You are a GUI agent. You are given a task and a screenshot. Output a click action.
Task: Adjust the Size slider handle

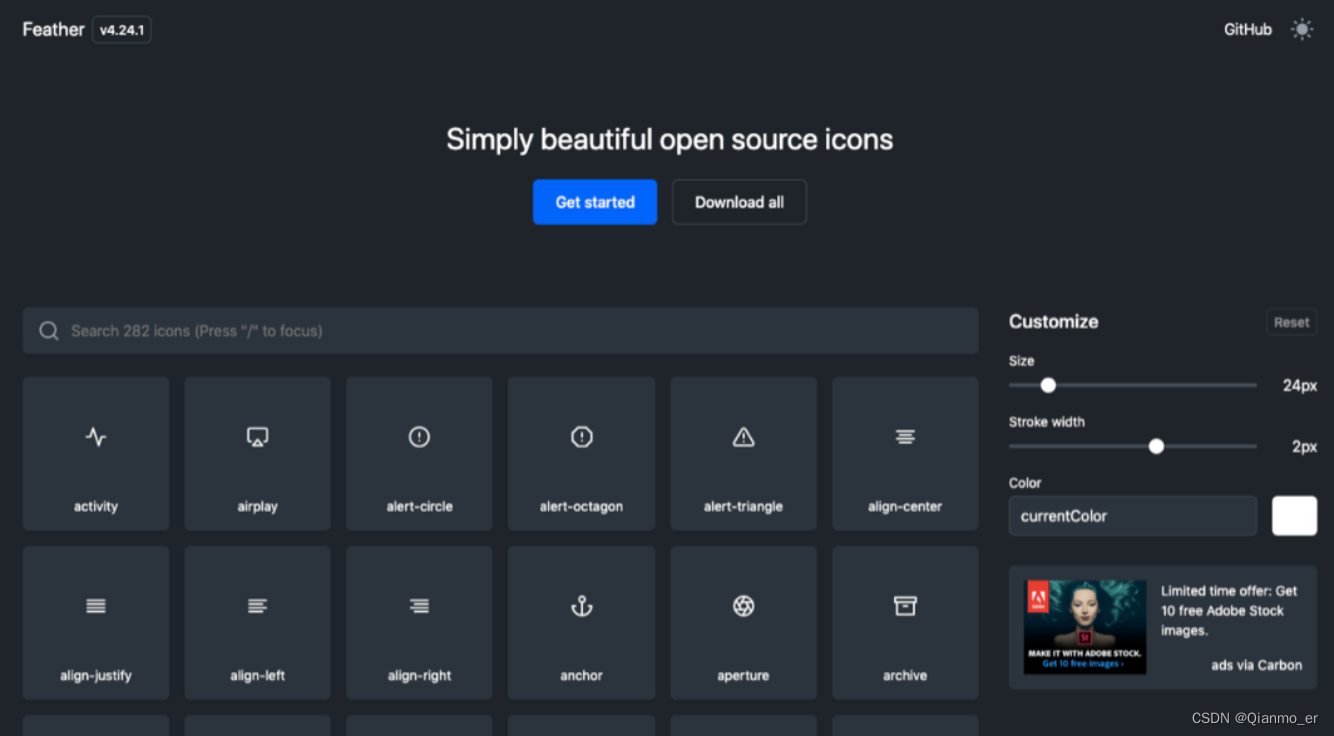point(1048,385)
